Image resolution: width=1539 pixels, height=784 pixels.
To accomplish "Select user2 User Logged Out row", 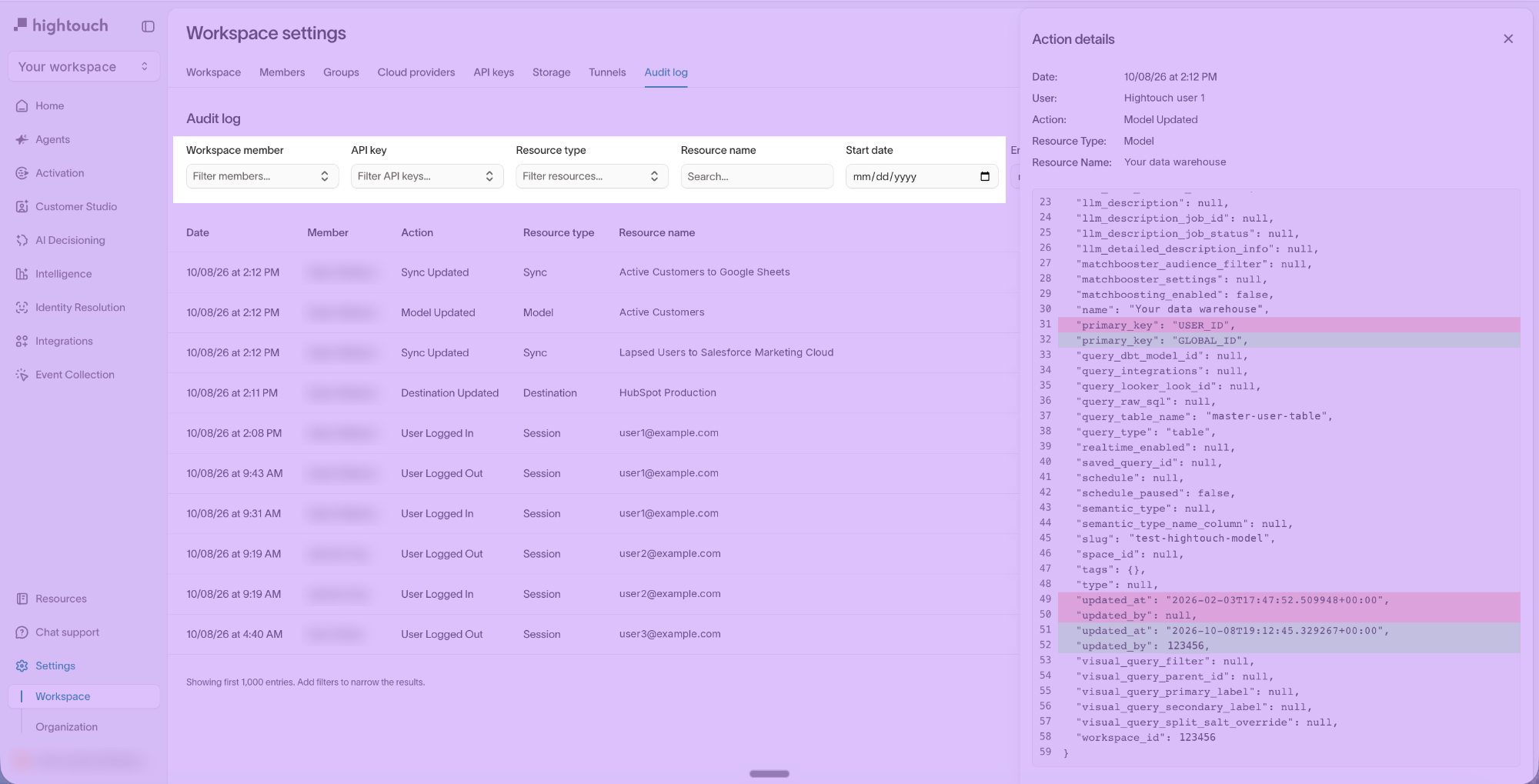I will click(593, 554).
